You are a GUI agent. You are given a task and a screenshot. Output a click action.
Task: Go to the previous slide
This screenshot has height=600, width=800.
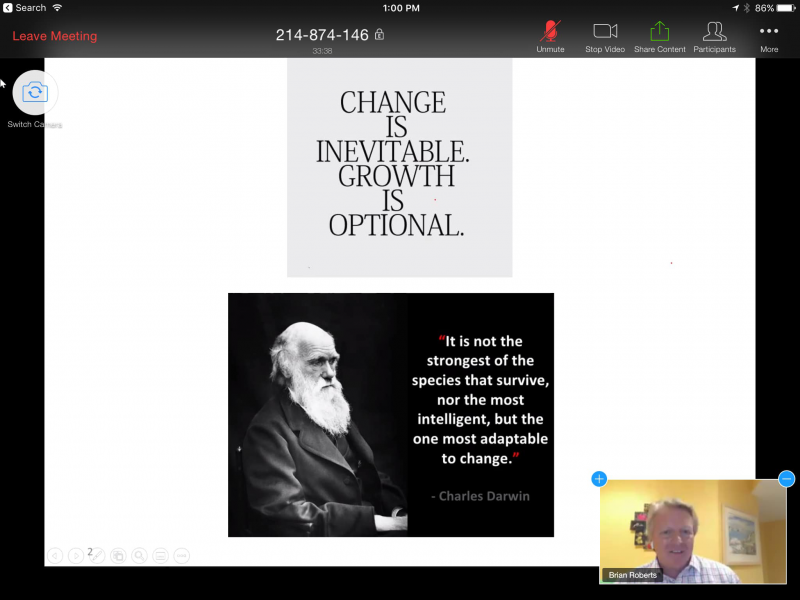pos(55,556)
